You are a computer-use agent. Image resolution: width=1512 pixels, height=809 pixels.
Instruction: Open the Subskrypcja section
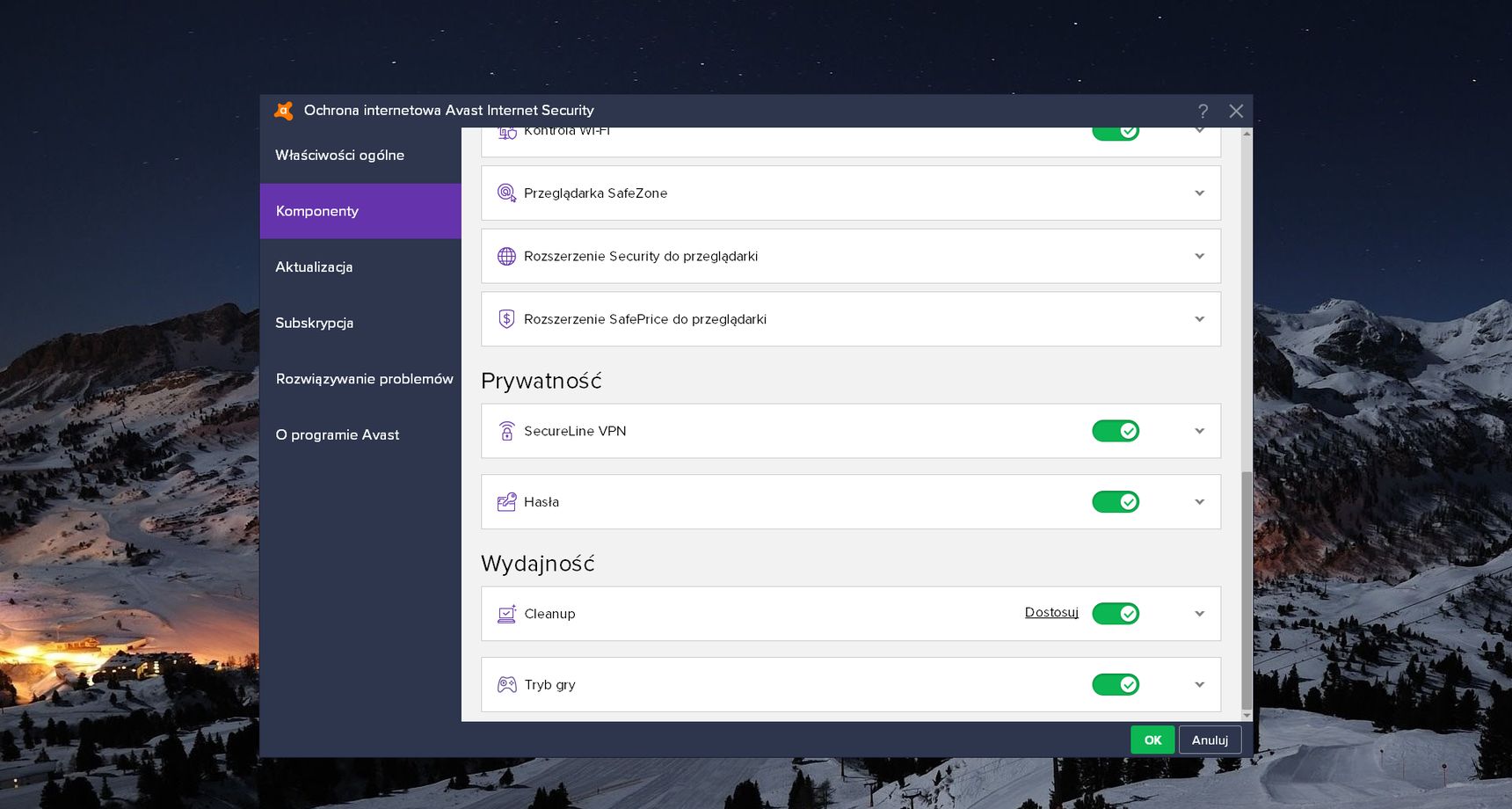[360, 323]
